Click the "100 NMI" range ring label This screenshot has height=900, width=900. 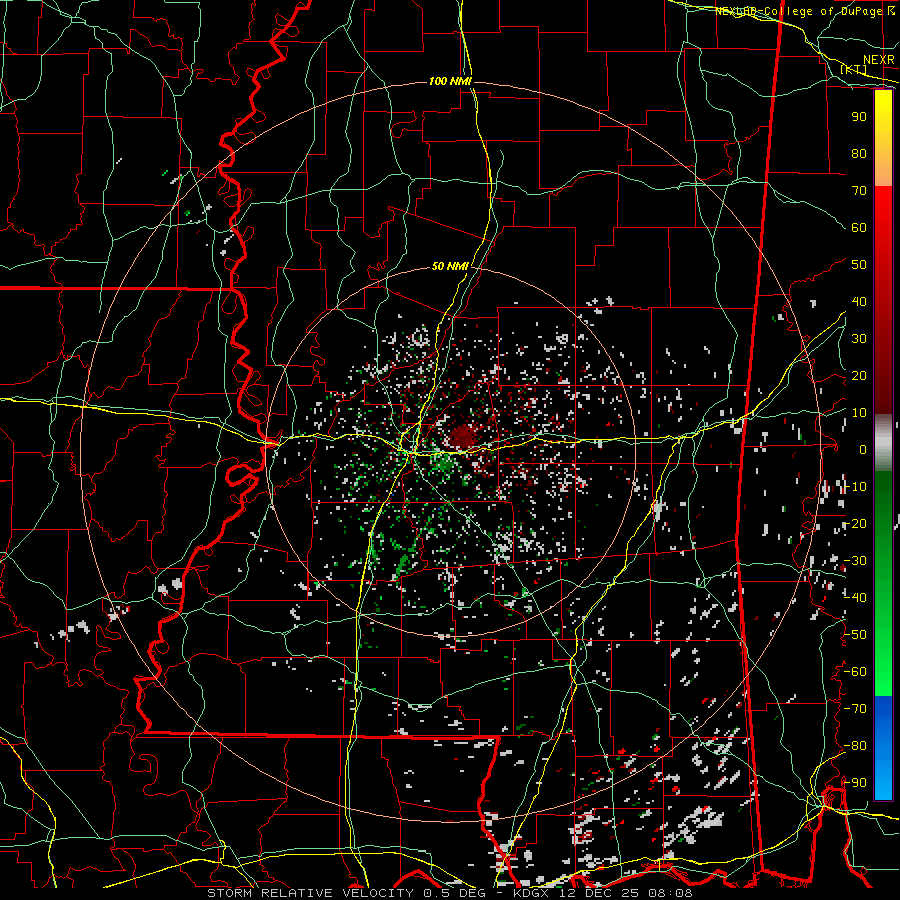(450, 82)
